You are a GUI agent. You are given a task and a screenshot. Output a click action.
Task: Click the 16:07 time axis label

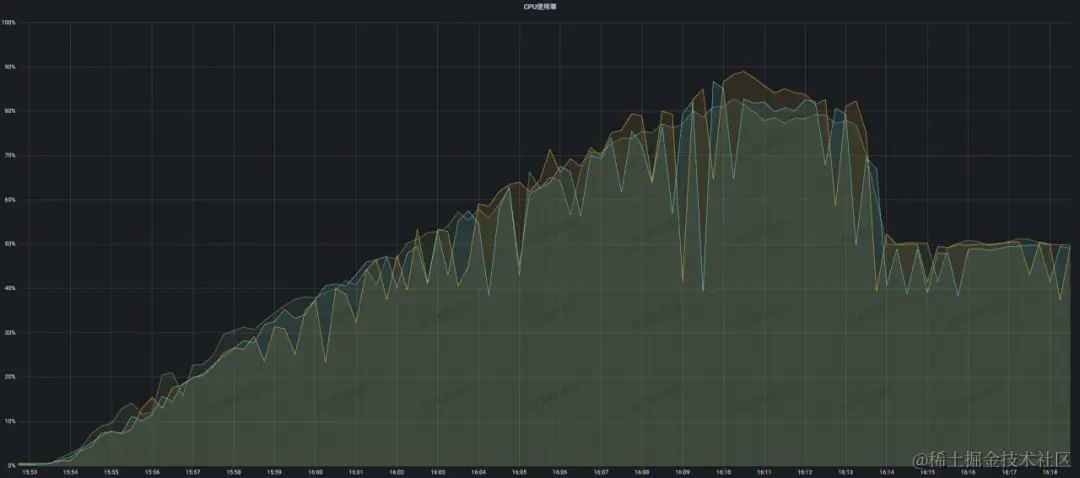click(x=601, y=473)
